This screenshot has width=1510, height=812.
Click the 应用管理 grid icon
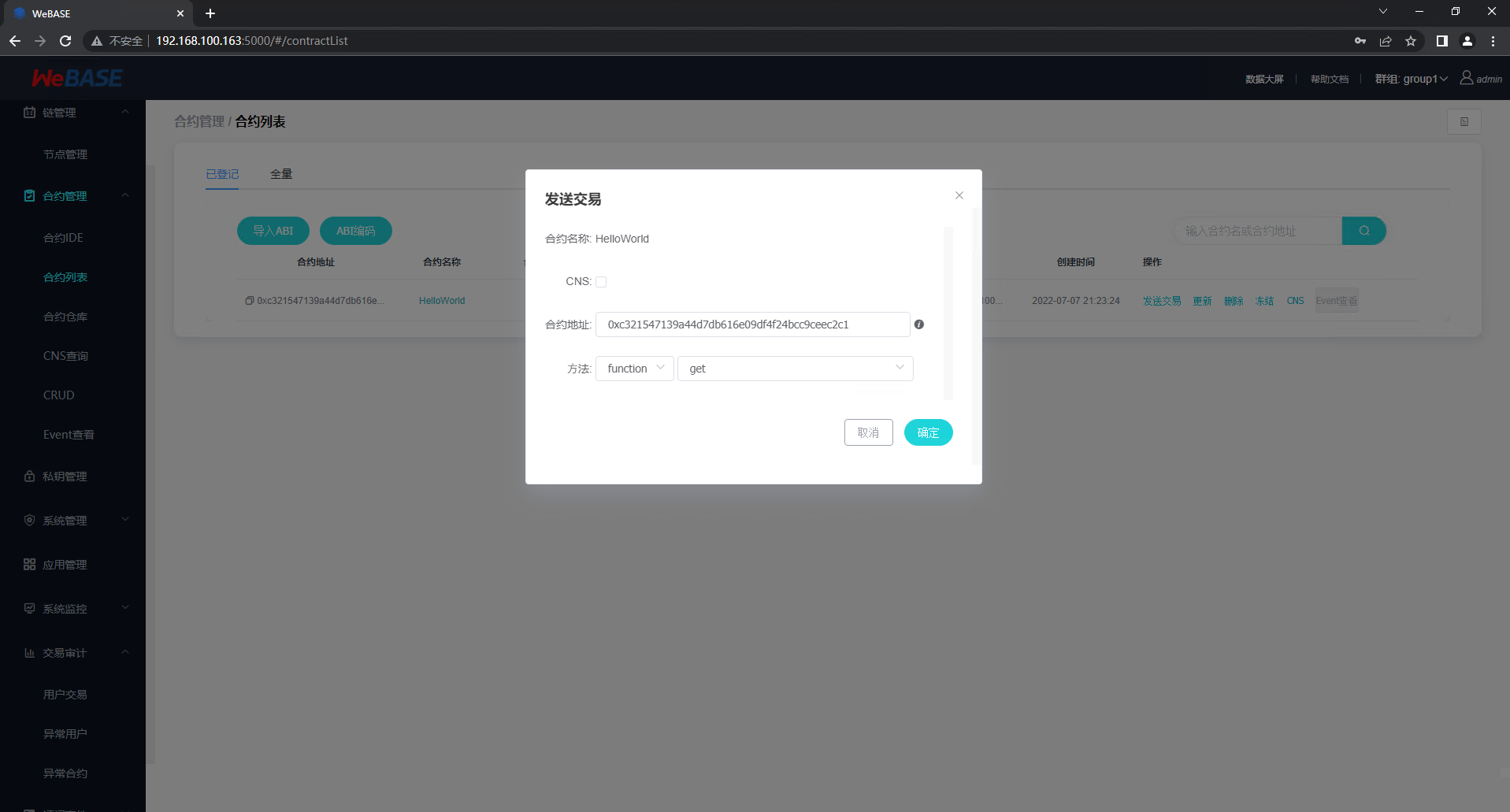[29, 565]
